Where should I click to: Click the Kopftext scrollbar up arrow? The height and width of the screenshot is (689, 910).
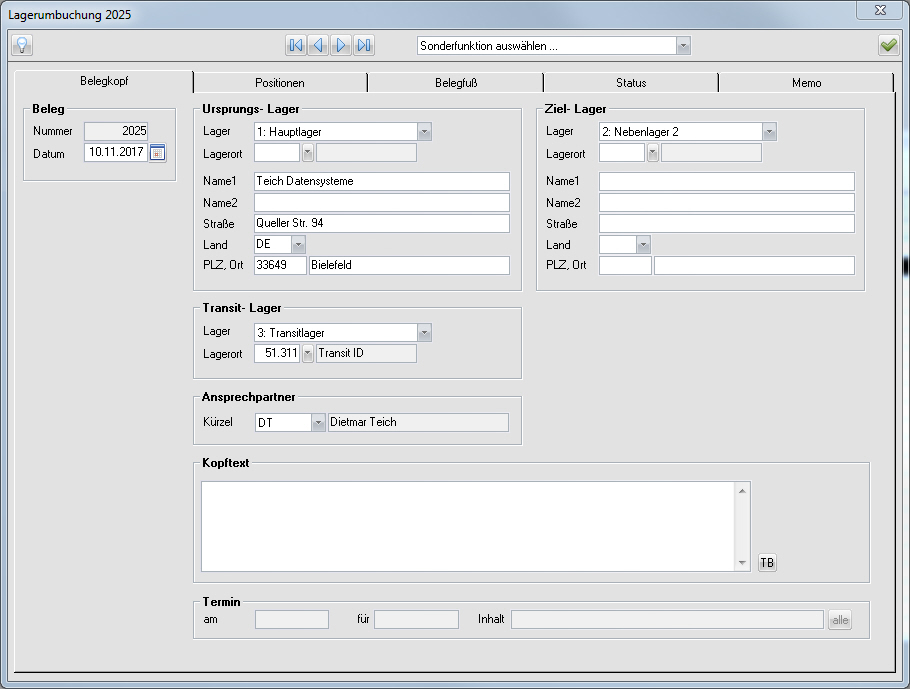742,491
